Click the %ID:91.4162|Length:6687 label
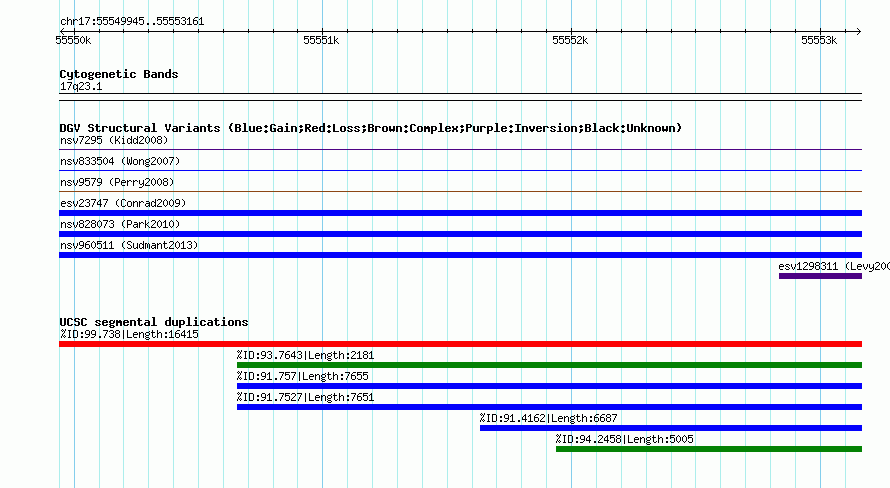This screenshot has height=488, width=890. click(x=548, y=418)
